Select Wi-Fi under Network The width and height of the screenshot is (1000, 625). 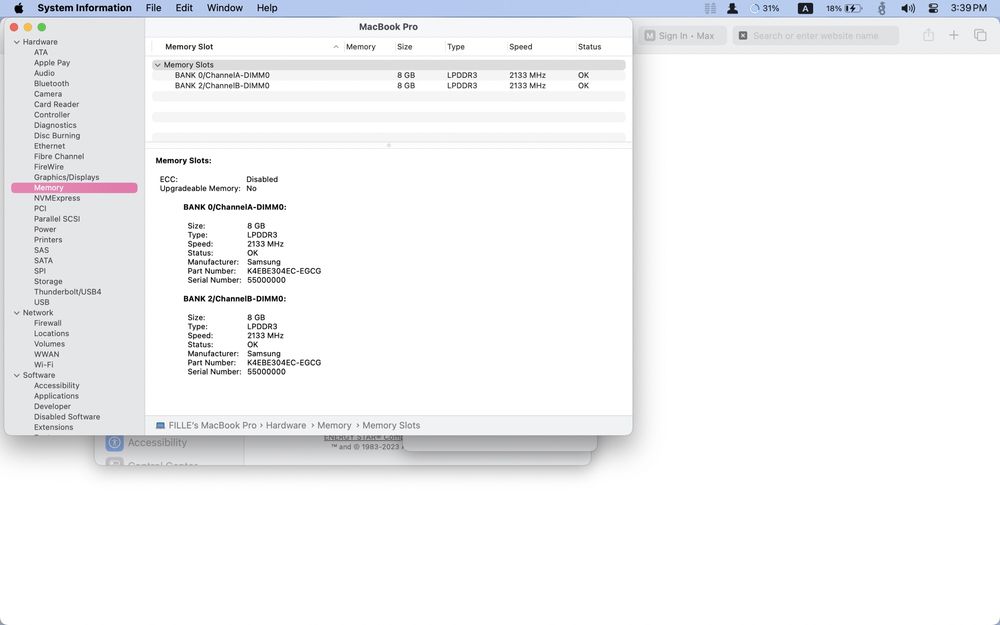[x=43, y=365]
